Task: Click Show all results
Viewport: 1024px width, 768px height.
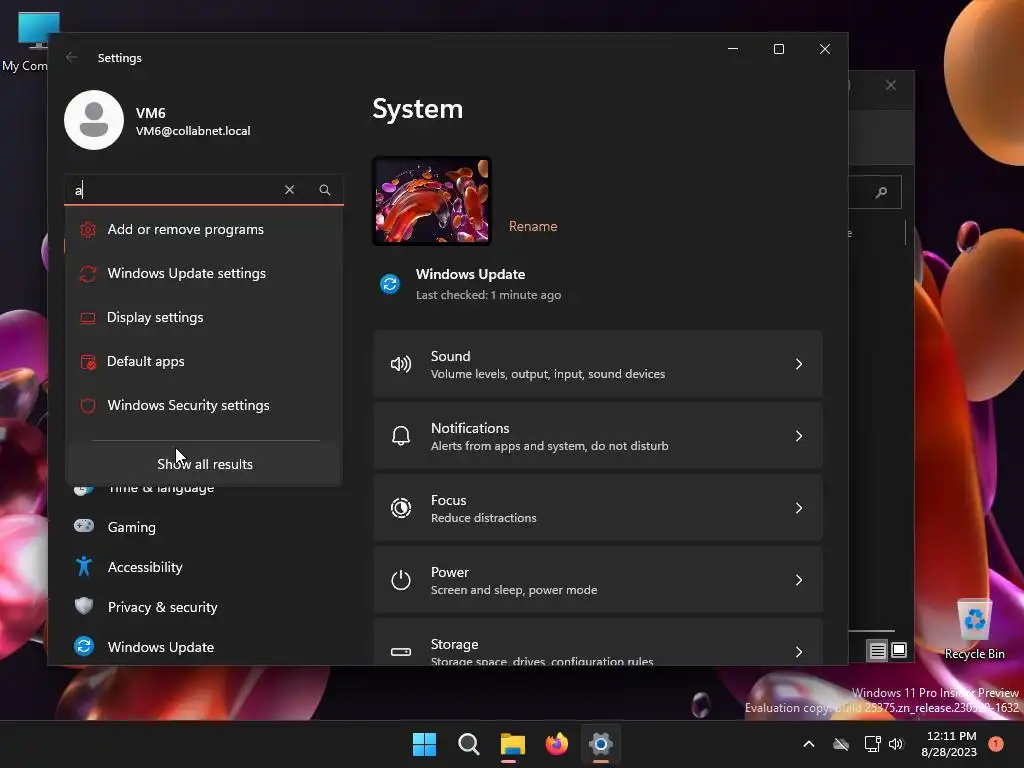Action: pos(204,464)
